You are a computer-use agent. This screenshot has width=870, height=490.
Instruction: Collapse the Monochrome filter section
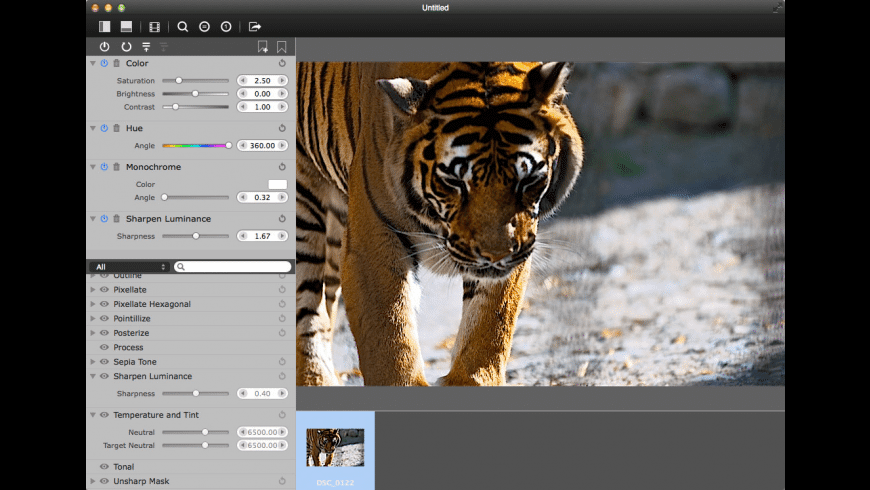[x=93, y=166]
